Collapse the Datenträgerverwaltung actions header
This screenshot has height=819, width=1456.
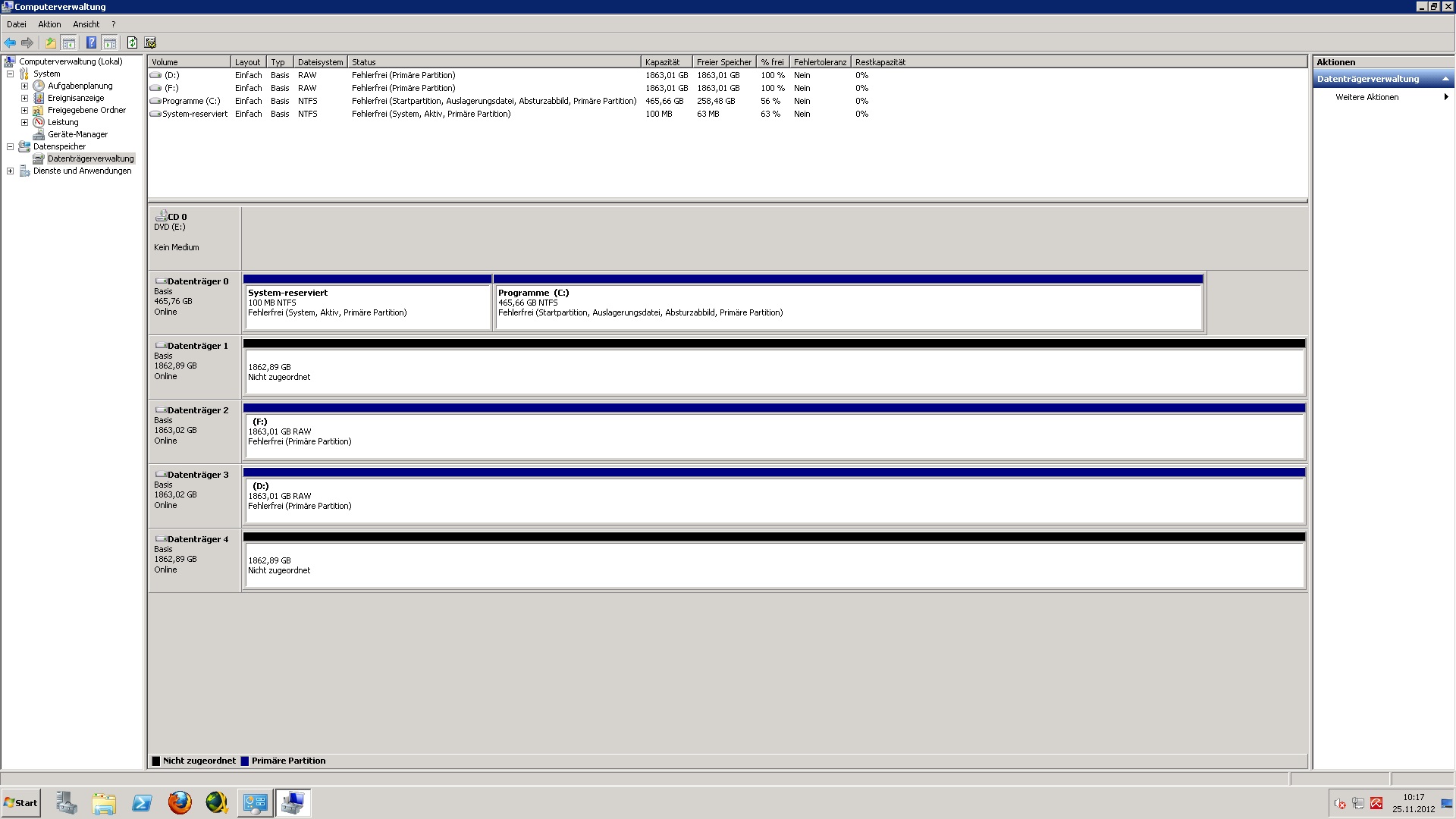pos(1445,79)
